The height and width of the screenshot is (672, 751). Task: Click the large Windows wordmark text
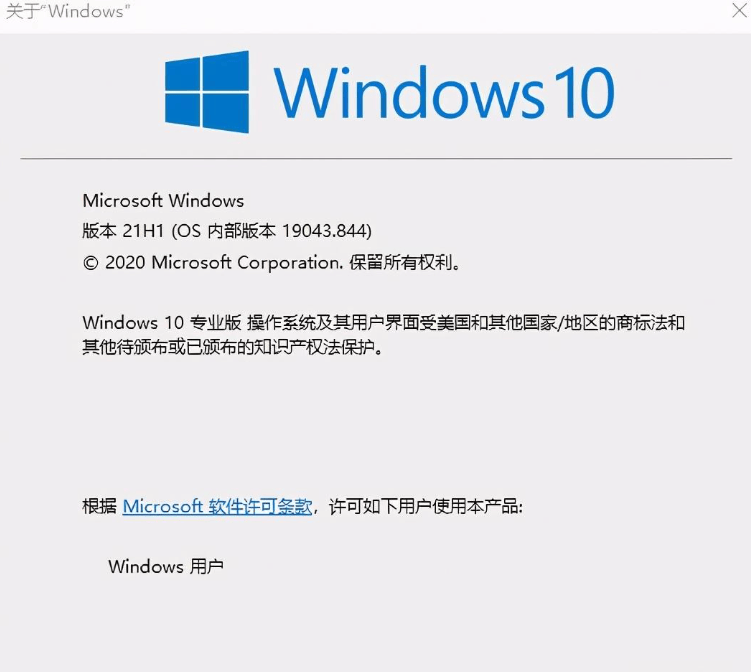[409, 92]
